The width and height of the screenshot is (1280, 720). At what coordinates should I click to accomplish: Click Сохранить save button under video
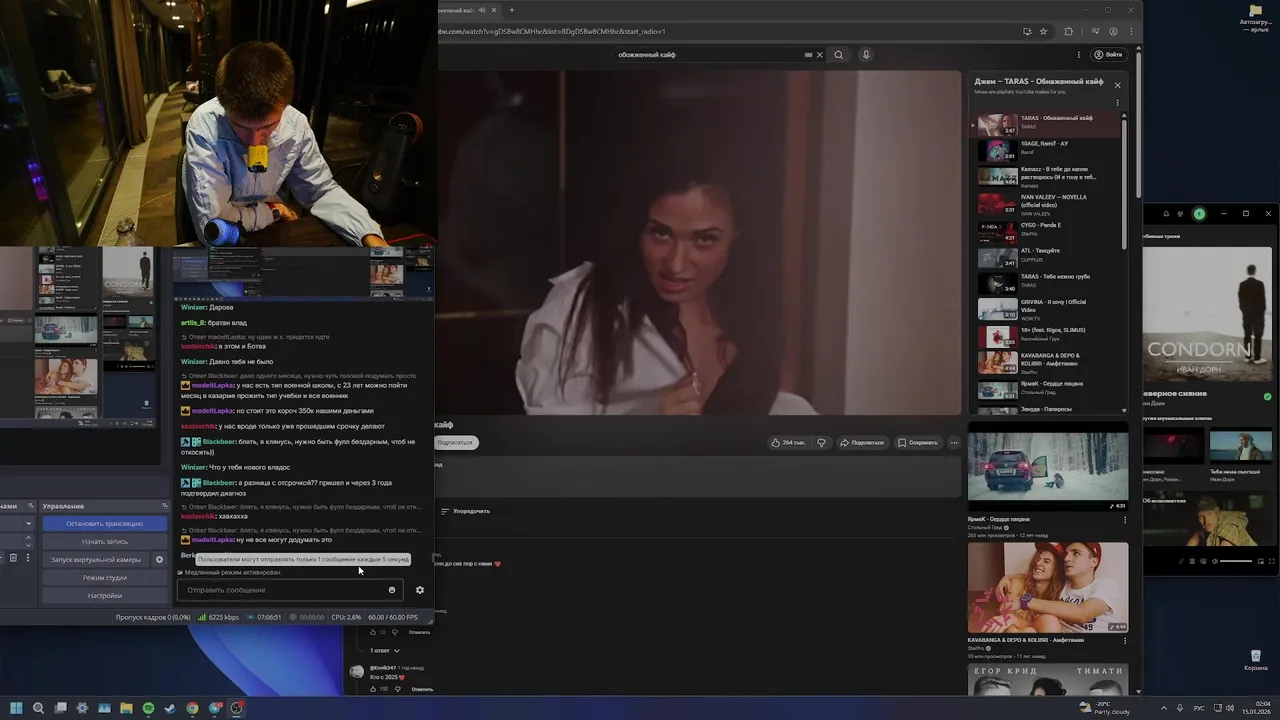918,442
